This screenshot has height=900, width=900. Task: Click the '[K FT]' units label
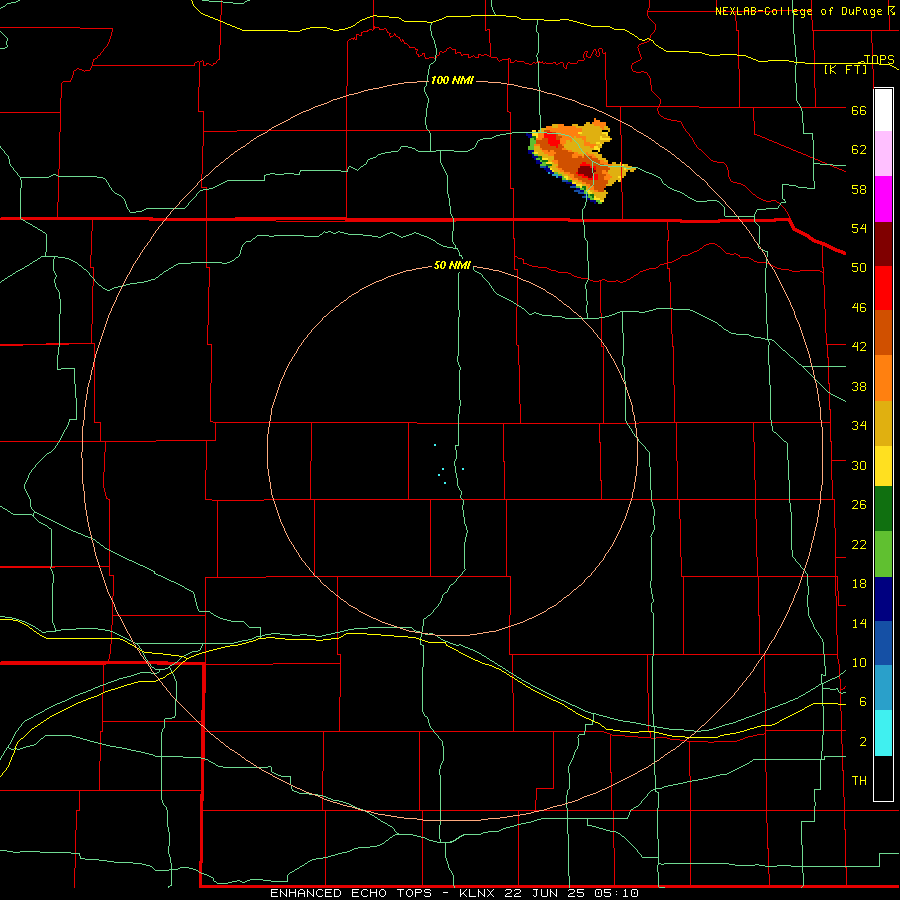click(x=845, y=70)
